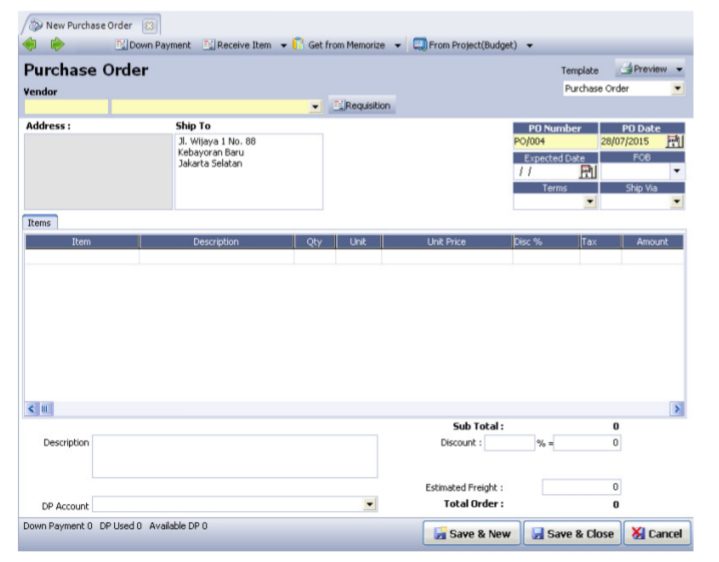Click the Discount percent input field
The image size is (719, 562).
click(509, 443)
